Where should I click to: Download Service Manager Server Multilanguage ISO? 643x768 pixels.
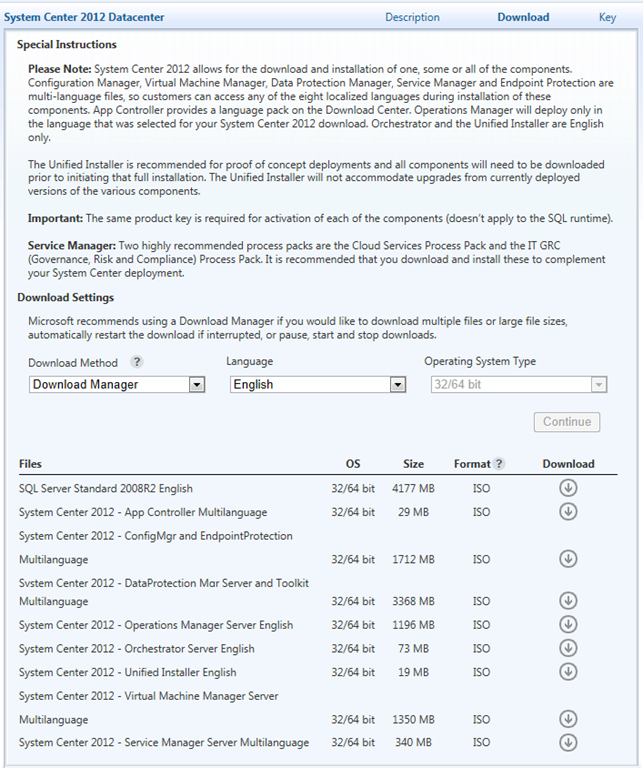(x=568, y=742)
